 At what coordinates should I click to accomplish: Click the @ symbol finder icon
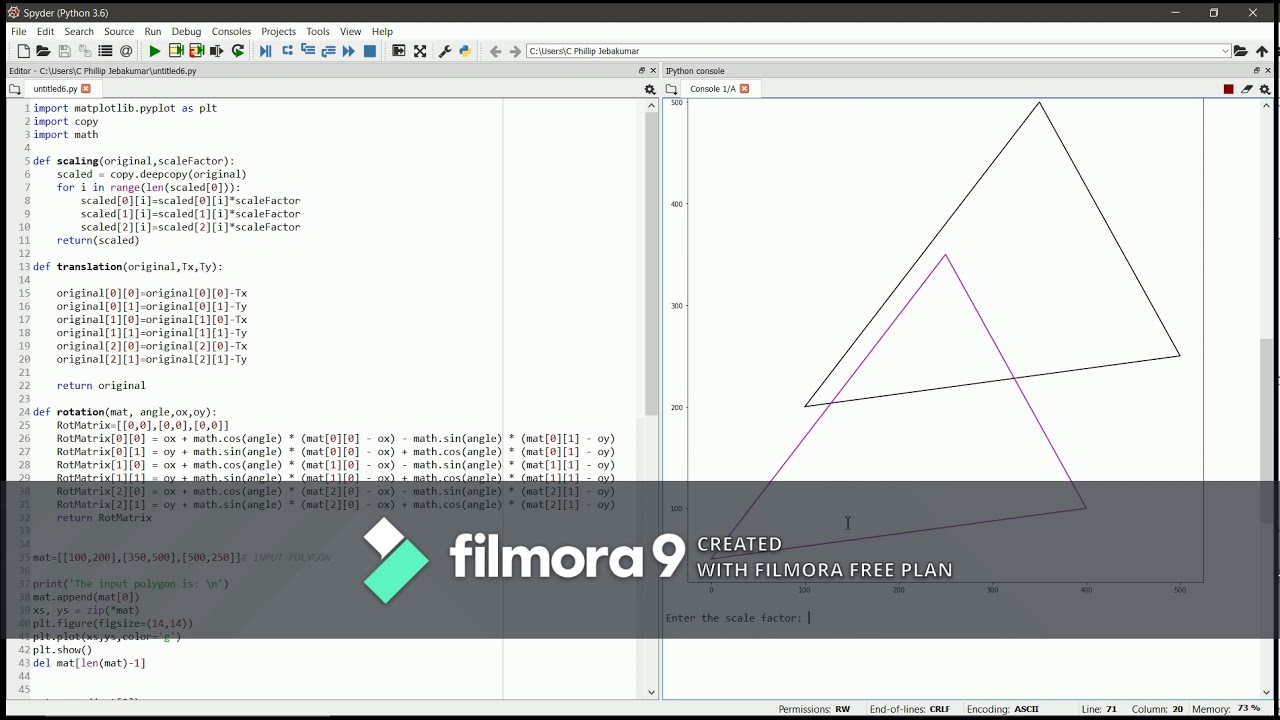point(126,51)
